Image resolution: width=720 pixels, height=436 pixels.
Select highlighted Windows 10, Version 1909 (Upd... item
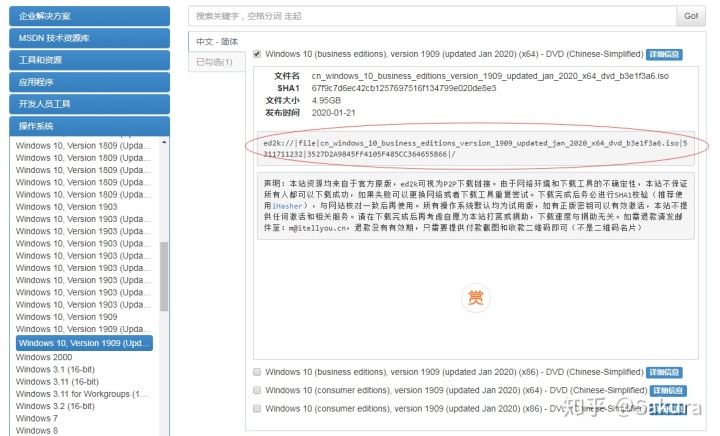point(84,343)
